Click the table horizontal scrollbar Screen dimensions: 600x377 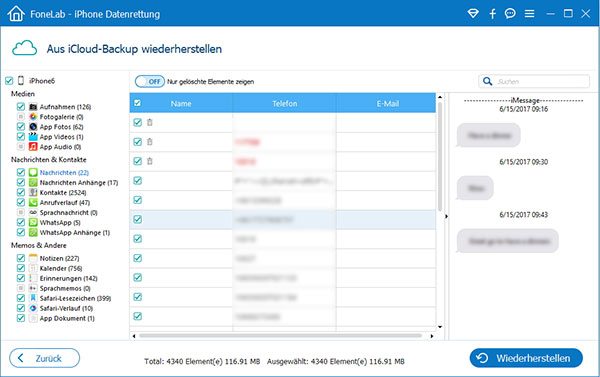pos(280,336)
